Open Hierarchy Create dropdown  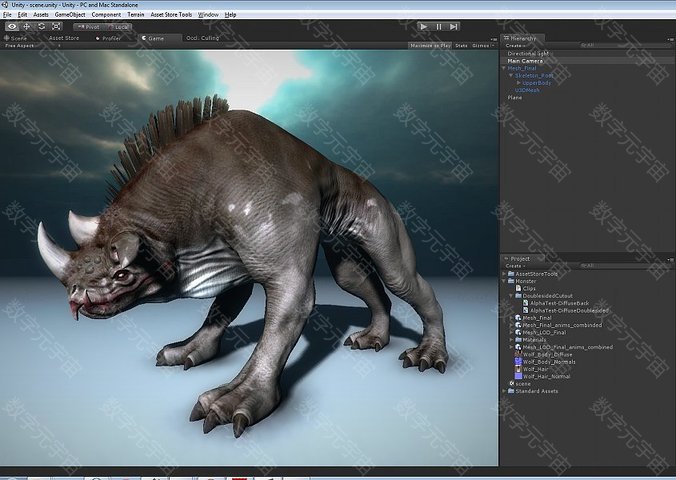click(515, 45)
